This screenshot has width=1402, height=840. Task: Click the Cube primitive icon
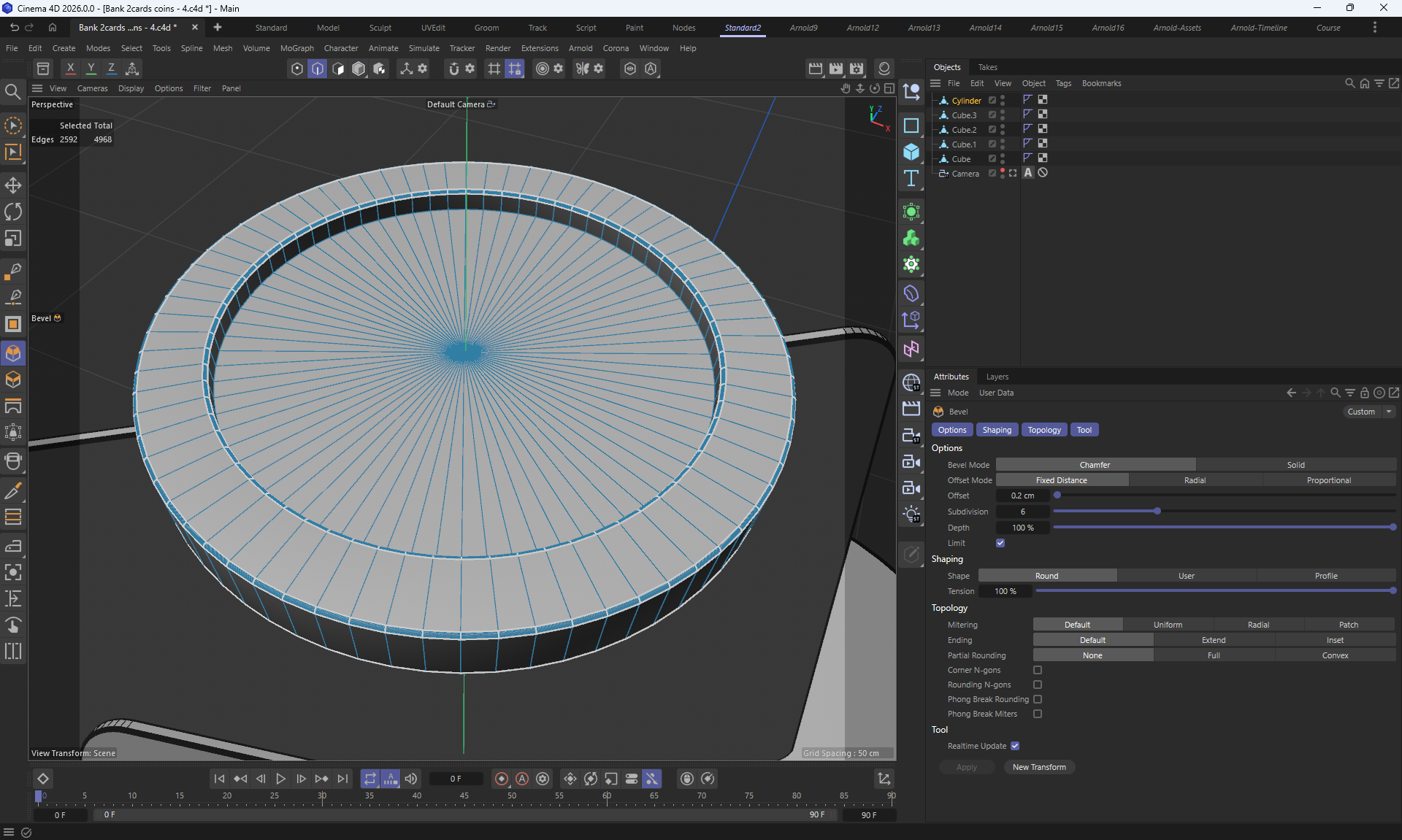click(911, 152)
